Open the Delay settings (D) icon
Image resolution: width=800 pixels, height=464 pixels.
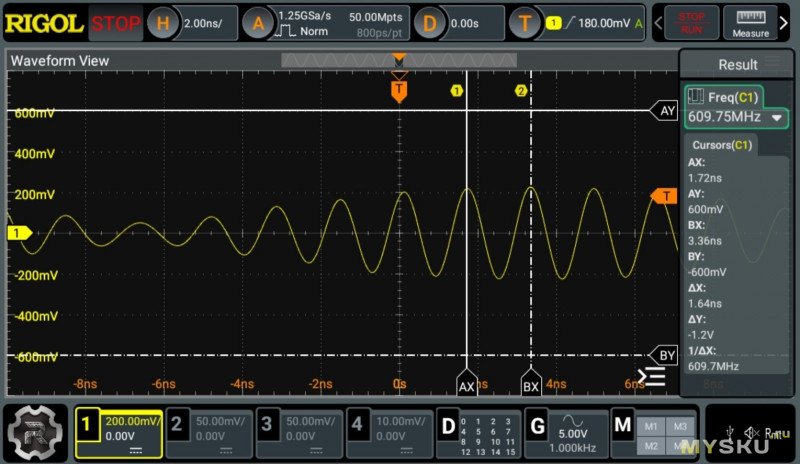coord(430,23)
